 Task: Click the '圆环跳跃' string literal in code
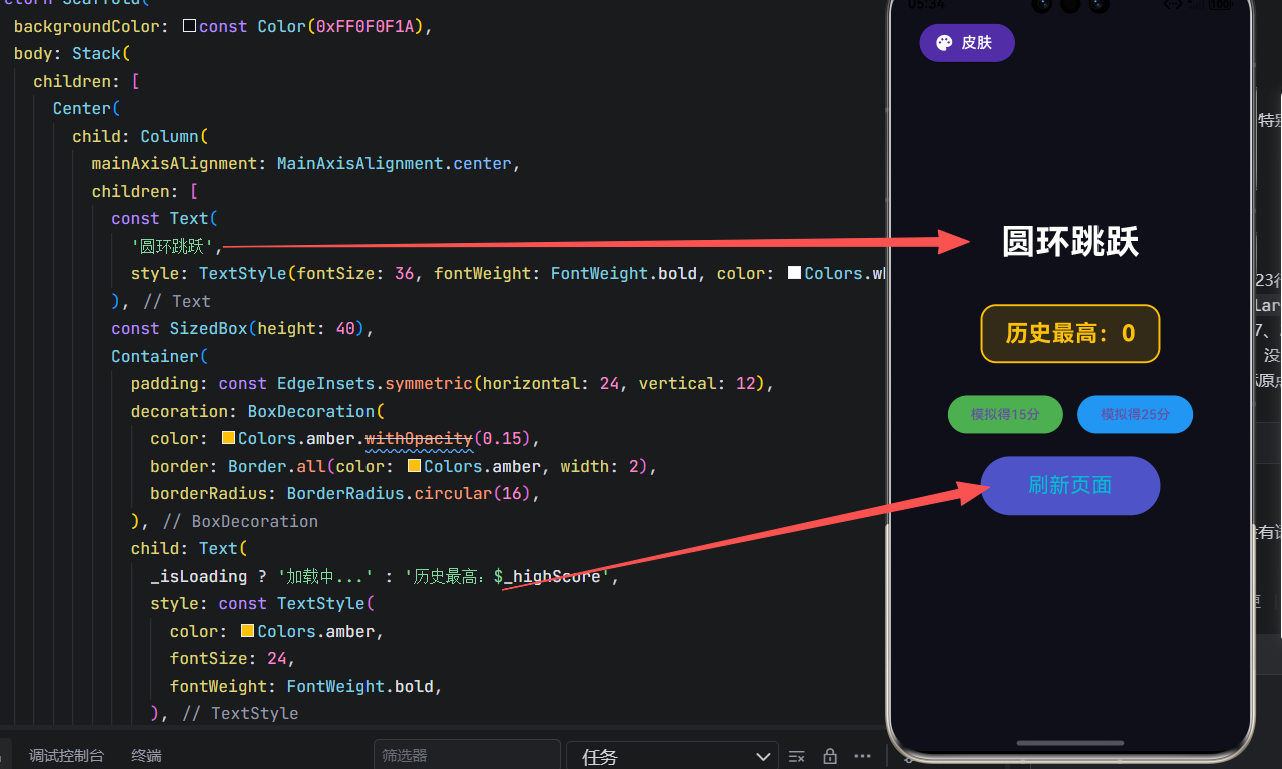(x=172, y=246)
